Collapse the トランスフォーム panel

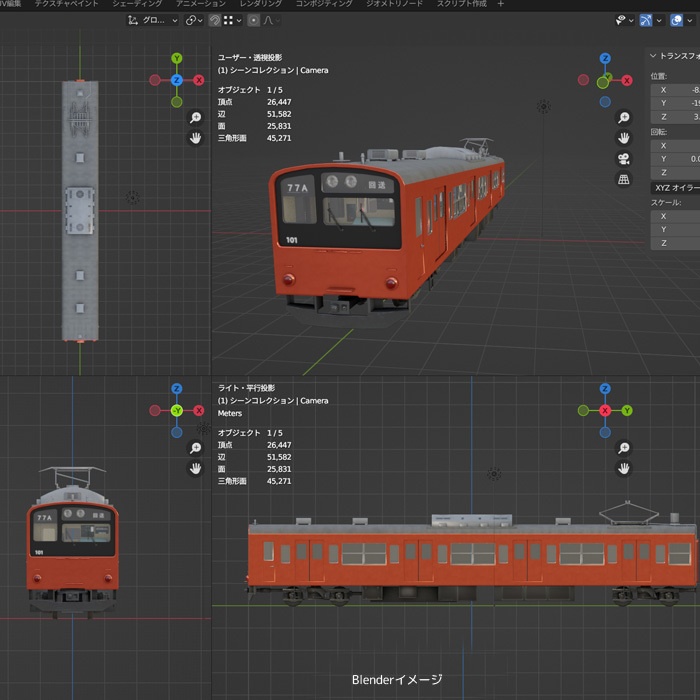[653, 56]
